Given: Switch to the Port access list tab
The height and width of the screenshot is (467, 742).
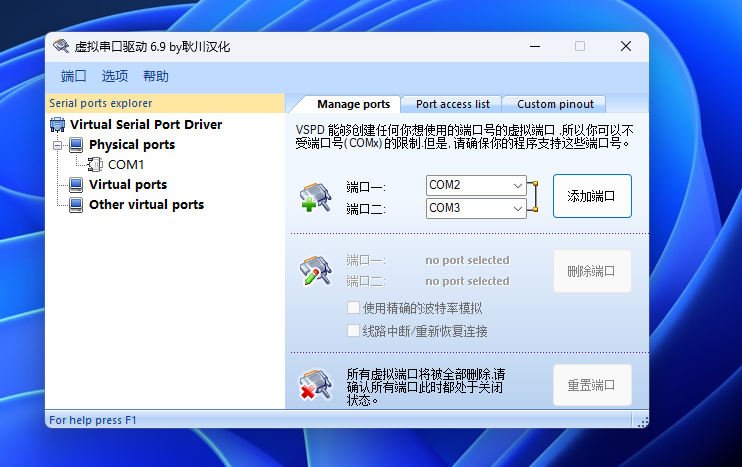Looking at the screenshot, I should tap(452, 104).
